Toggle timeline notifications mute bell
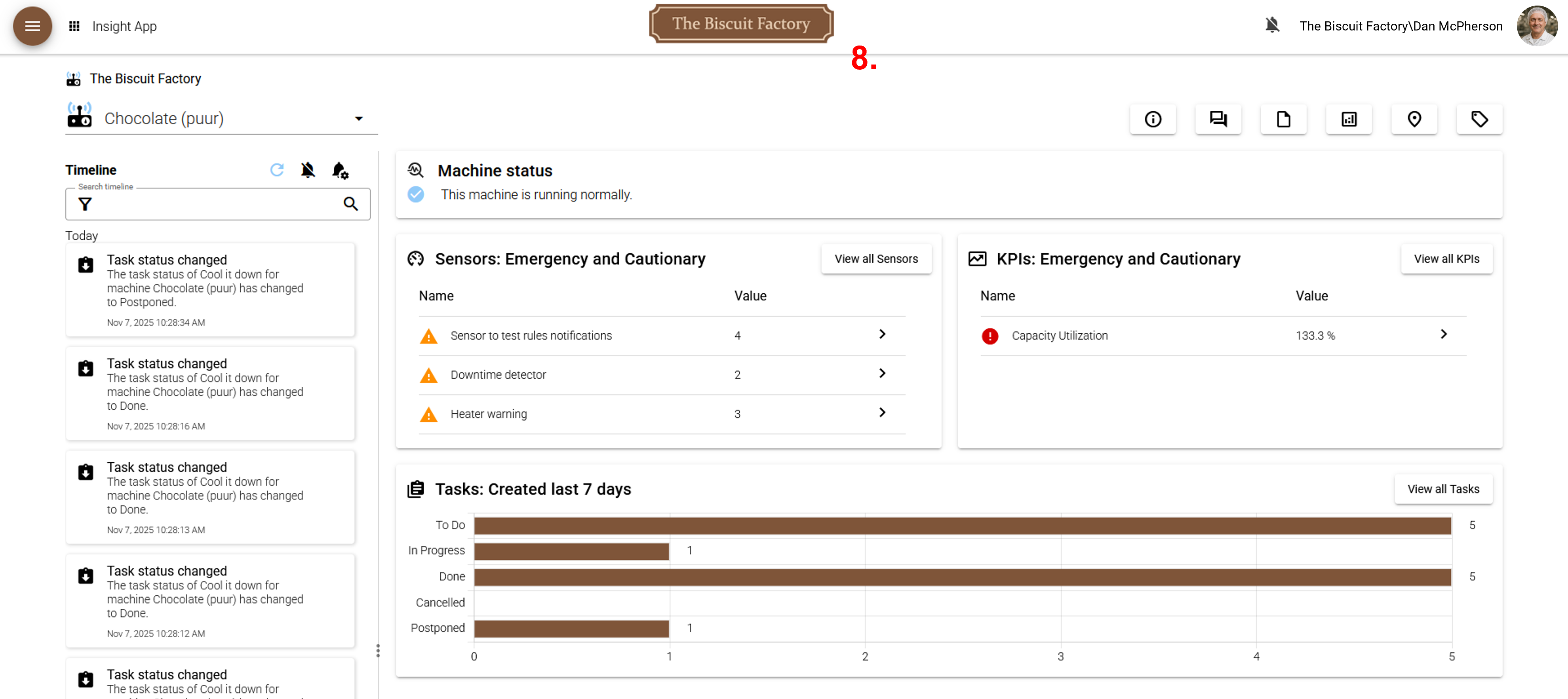 click(308, 170)
